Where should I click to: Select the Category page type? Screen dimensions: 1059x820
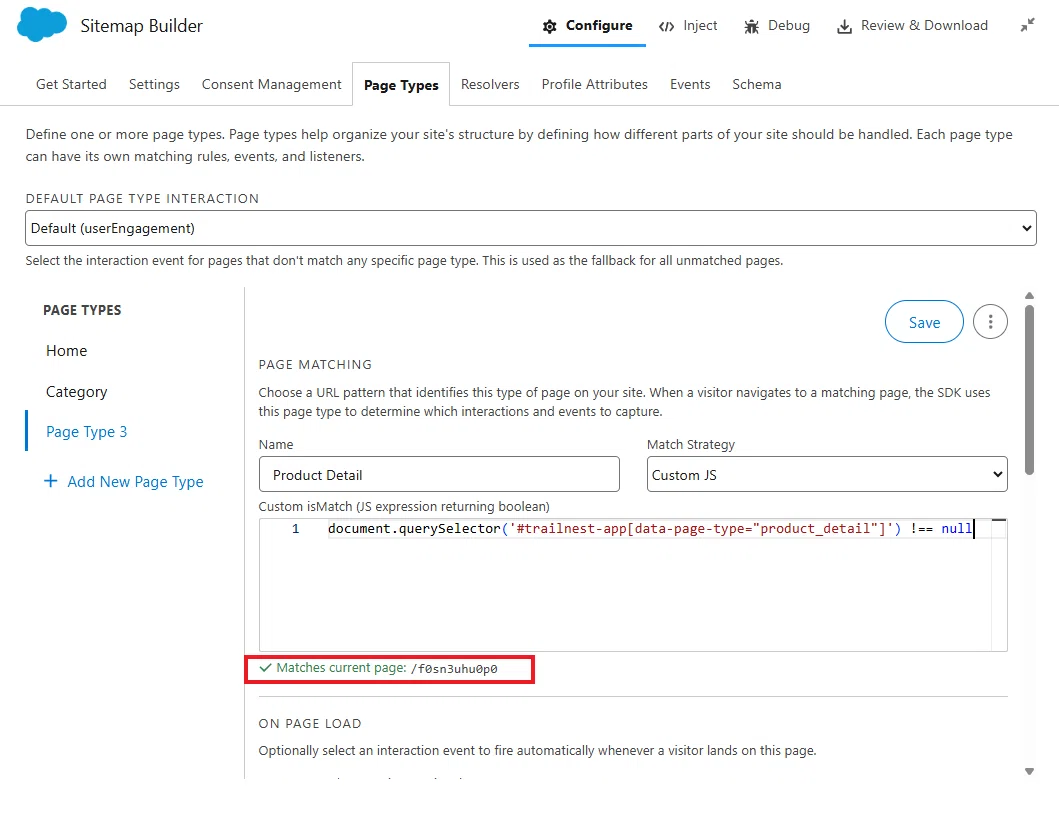click(76, 392)
